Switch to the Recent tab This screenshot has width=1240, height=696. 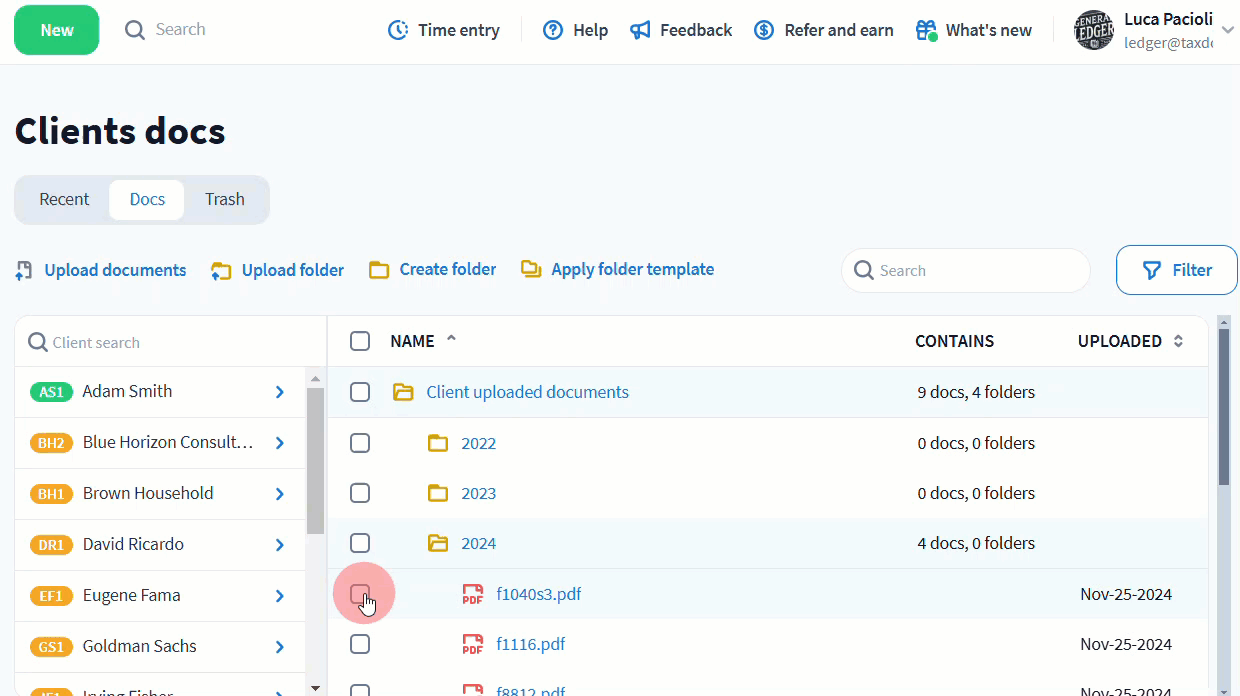64,199
